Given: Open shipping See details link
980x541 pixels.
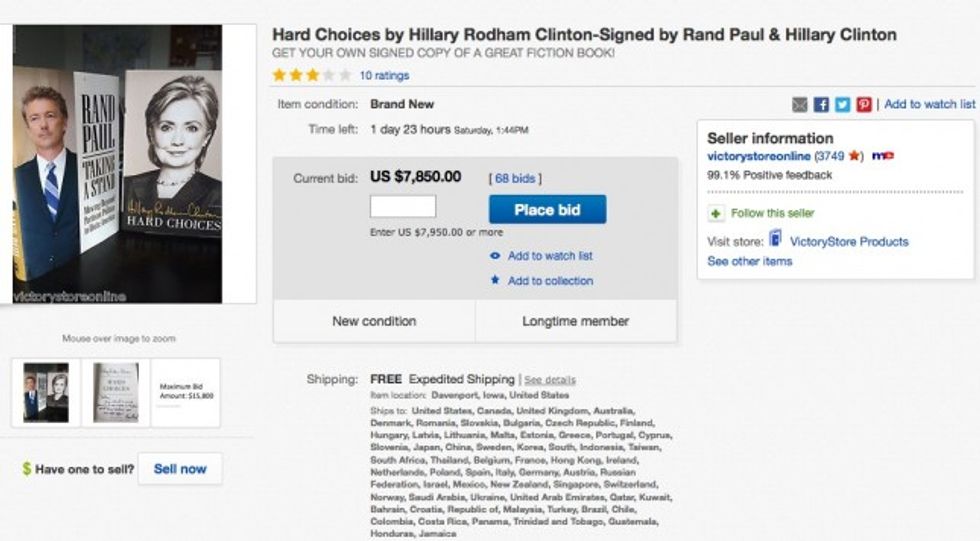Looking at the screenshot, I should [550, 380].
